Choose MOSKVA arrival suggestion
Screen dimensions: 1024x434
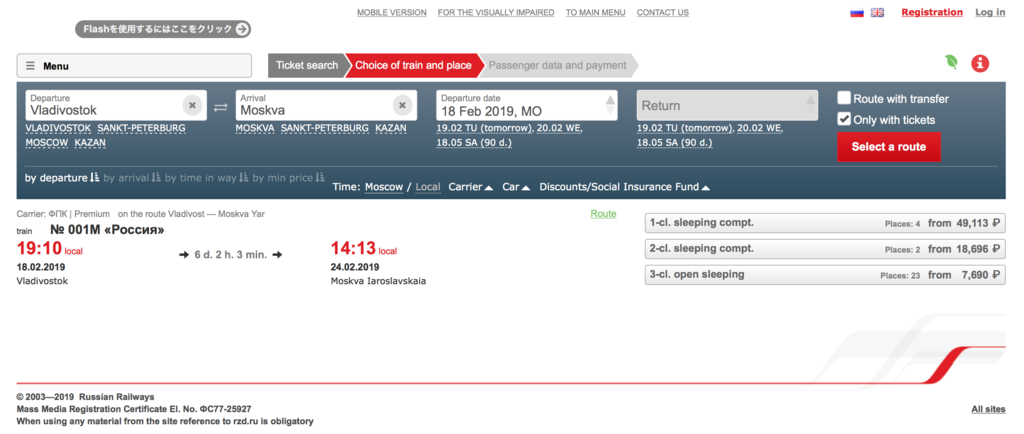click(x=255, y=128)
